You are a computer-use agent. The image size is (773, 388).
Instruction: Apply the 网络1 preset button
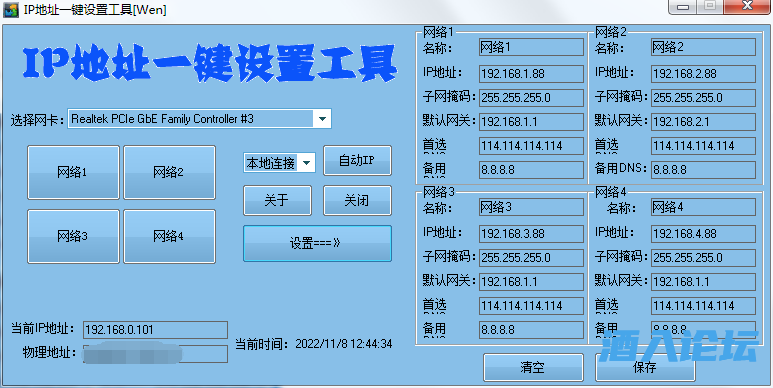point(73,173)
